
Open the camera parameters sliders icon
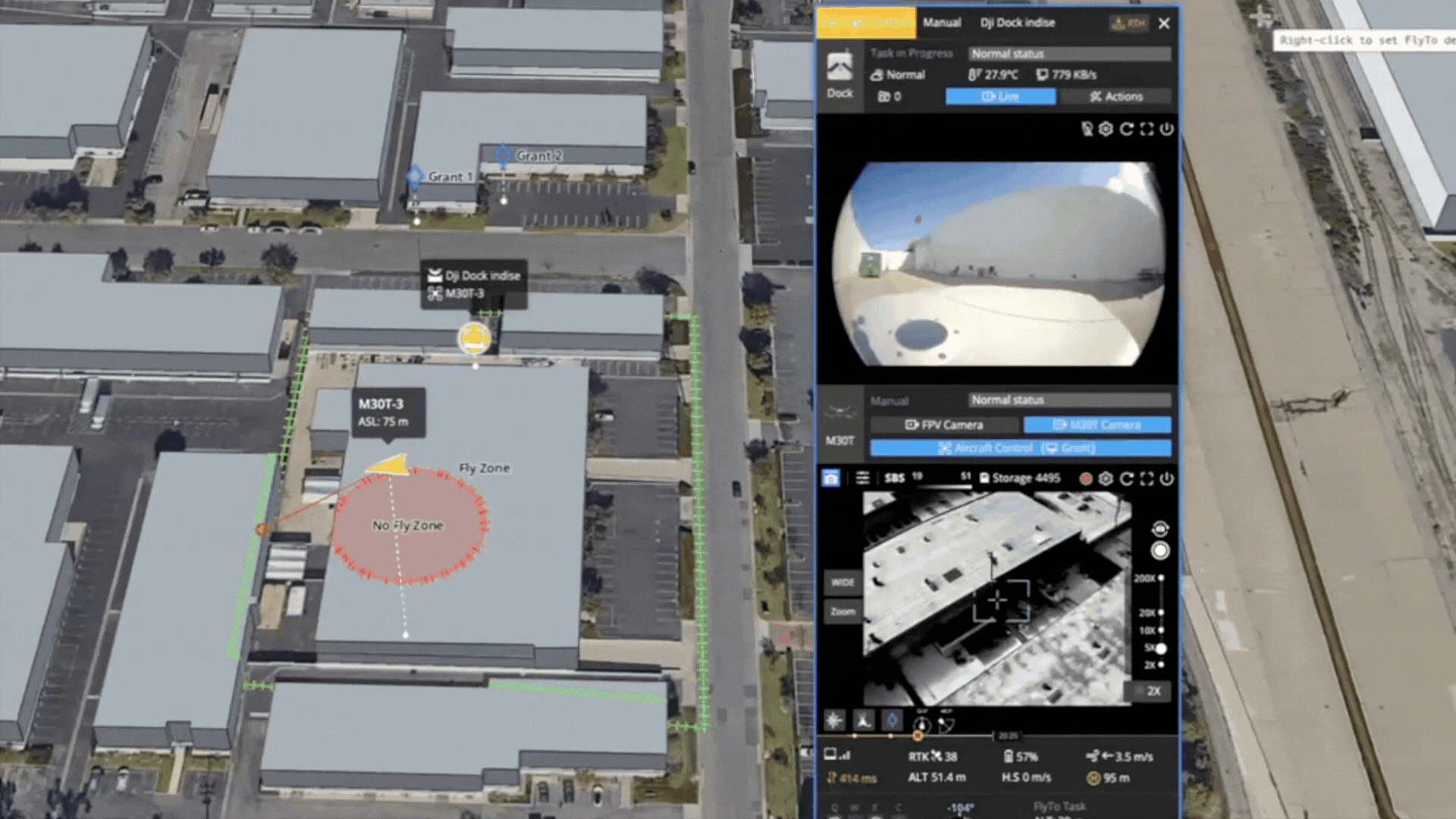(x=862, y=478)
